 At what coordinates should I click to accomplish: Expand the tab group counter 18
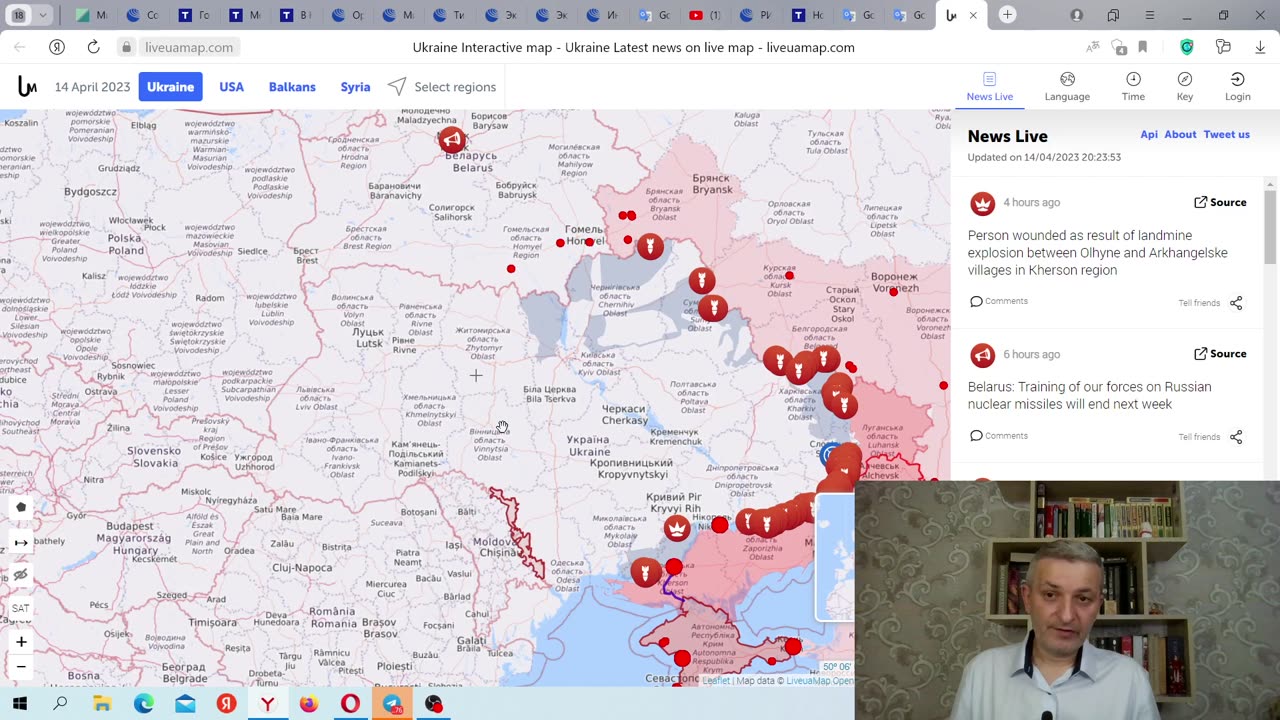coord(18,15)
